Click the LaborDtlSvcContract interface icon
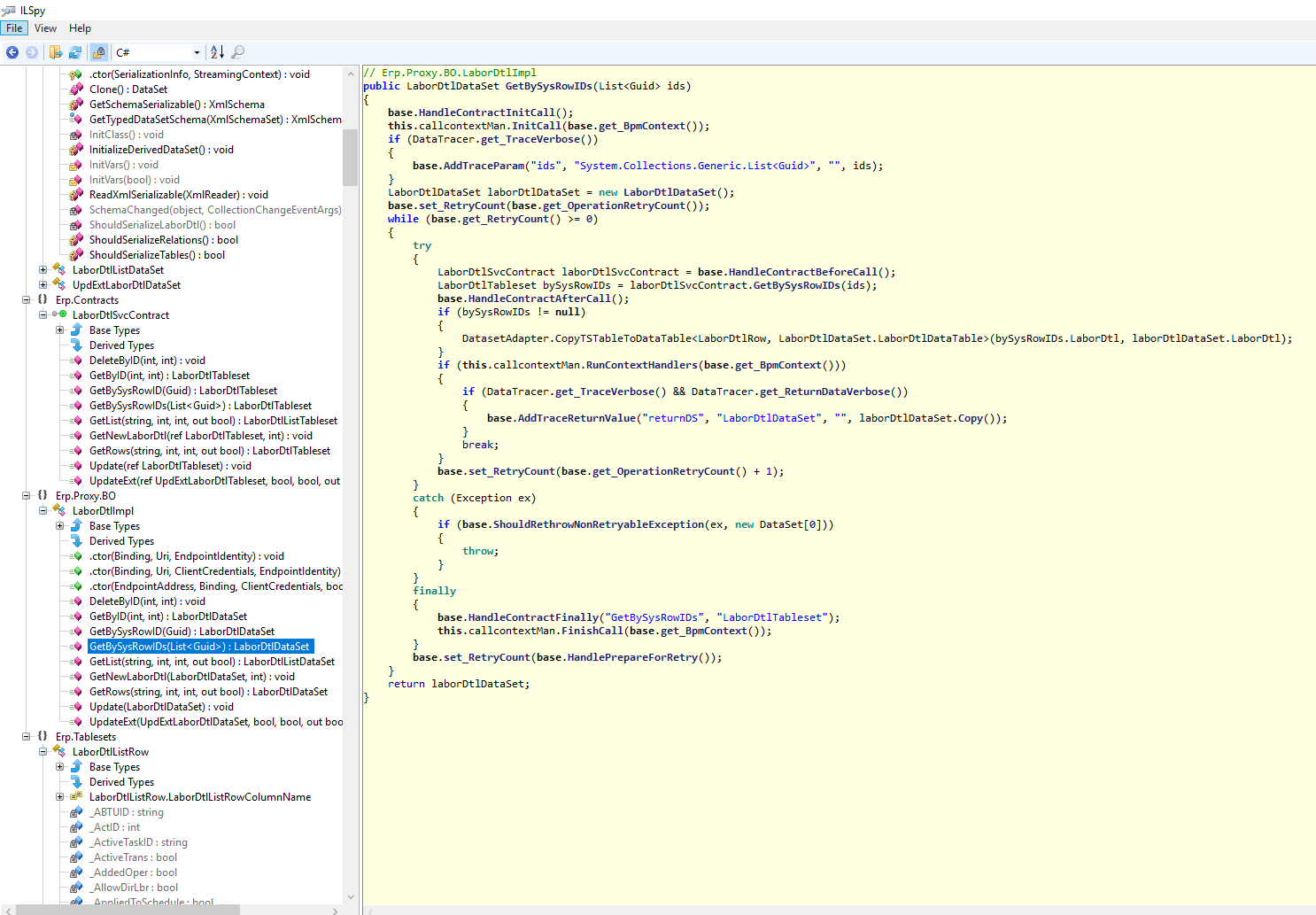 (59, 314)
